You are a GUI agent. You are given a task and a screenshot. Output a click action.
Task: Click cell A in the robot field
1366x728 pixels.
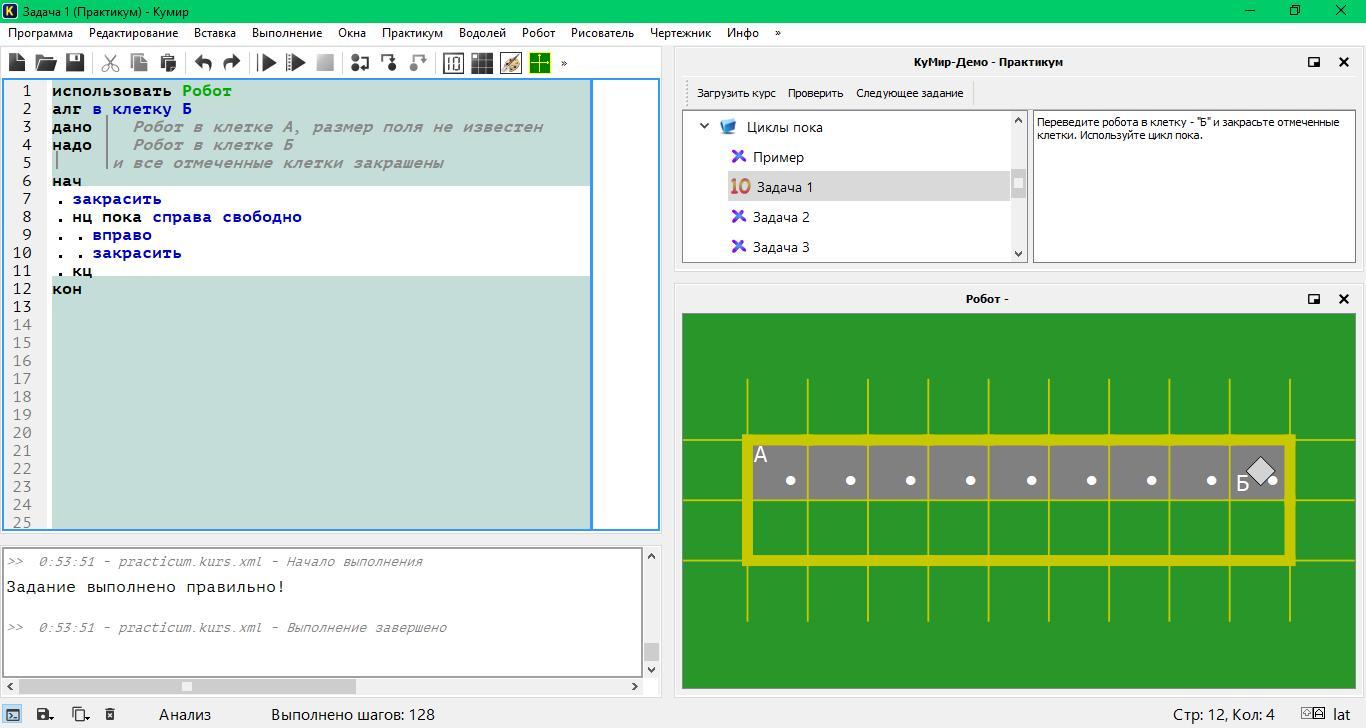tap(778, 471)
